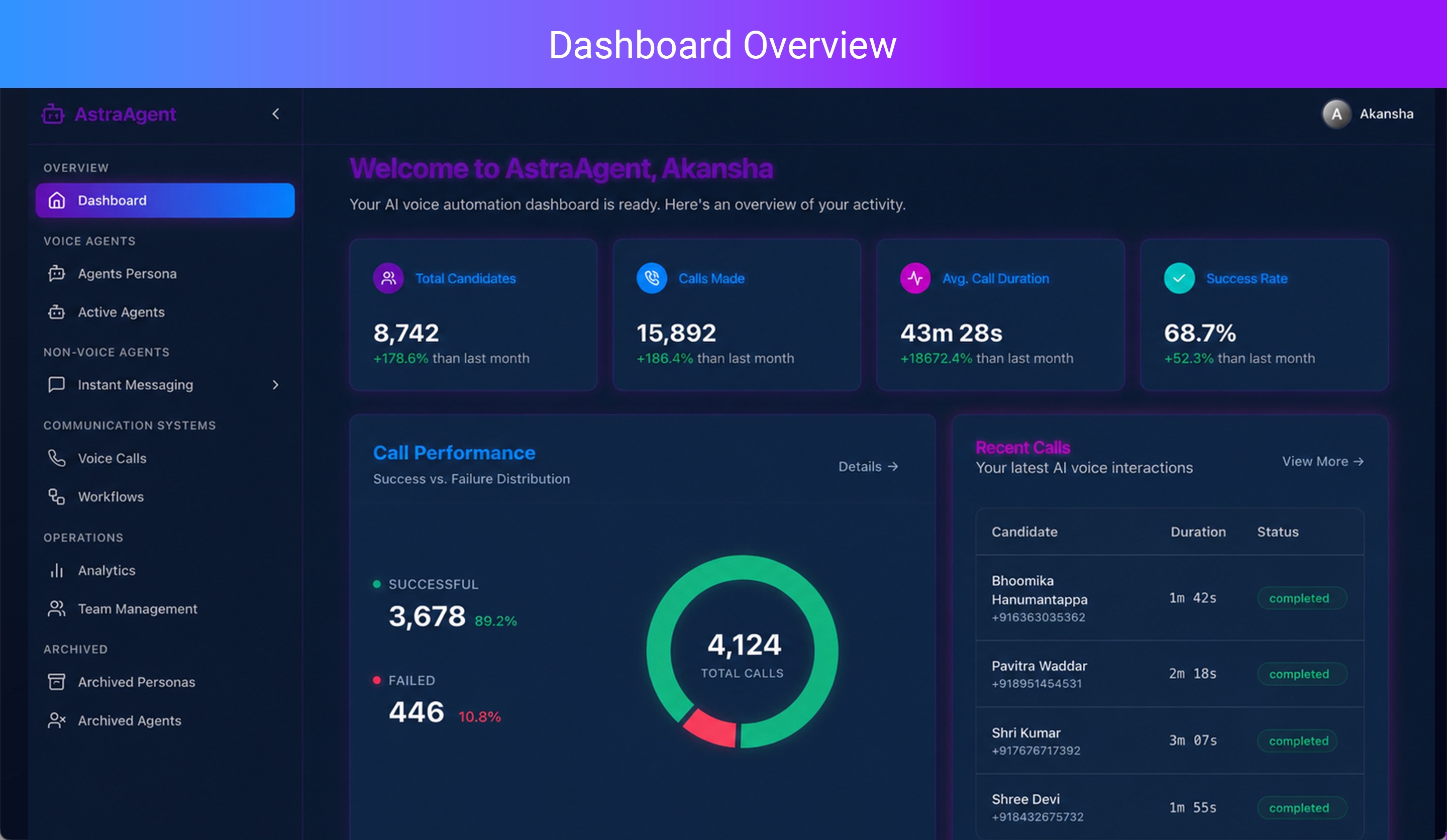Click the Recent Calls heading
Image resolution: width=1447 pixels, height=840 pixels.
tap(1022, 447)
